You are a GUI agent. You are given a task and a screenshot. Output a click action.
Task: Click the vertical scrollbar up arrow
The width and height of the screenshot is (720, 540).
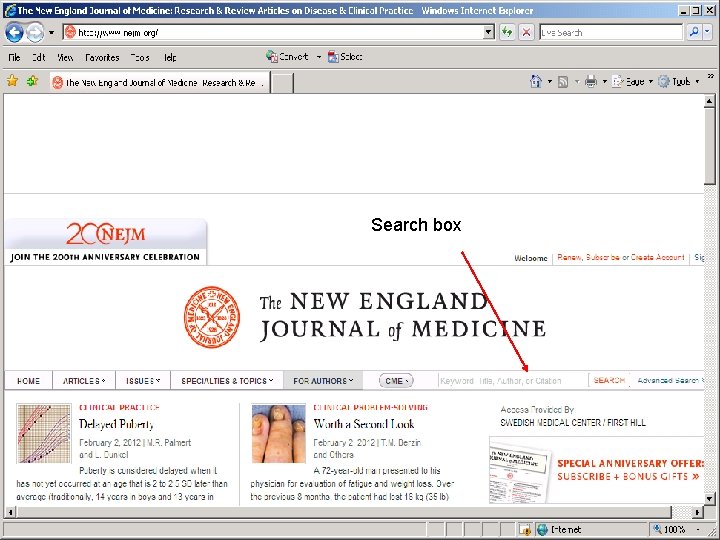[709, 101]
